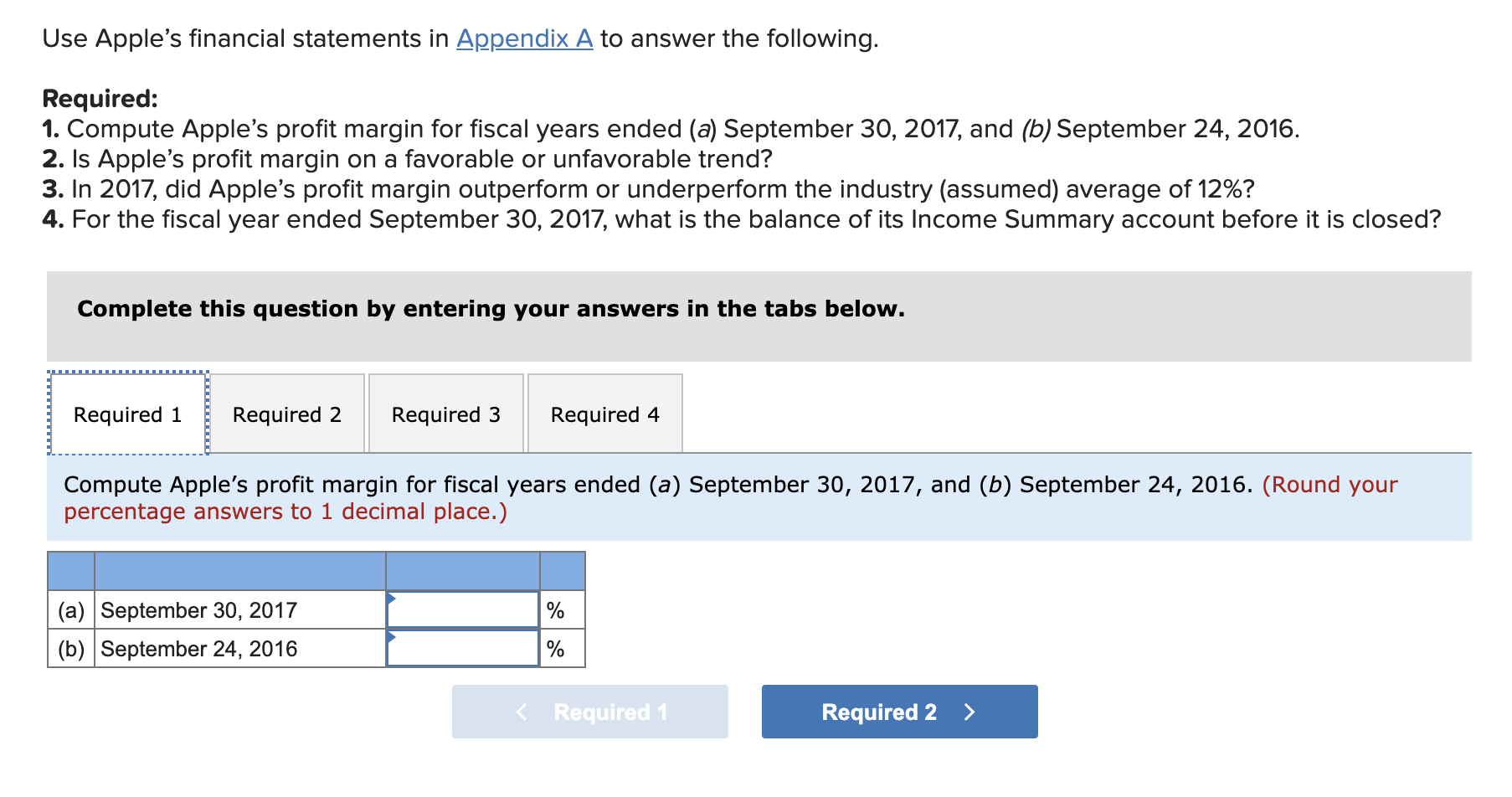The image size is (1512, 797).
Task: Click the percent sign beside the 2016 answer
Action: coord(554,648)
